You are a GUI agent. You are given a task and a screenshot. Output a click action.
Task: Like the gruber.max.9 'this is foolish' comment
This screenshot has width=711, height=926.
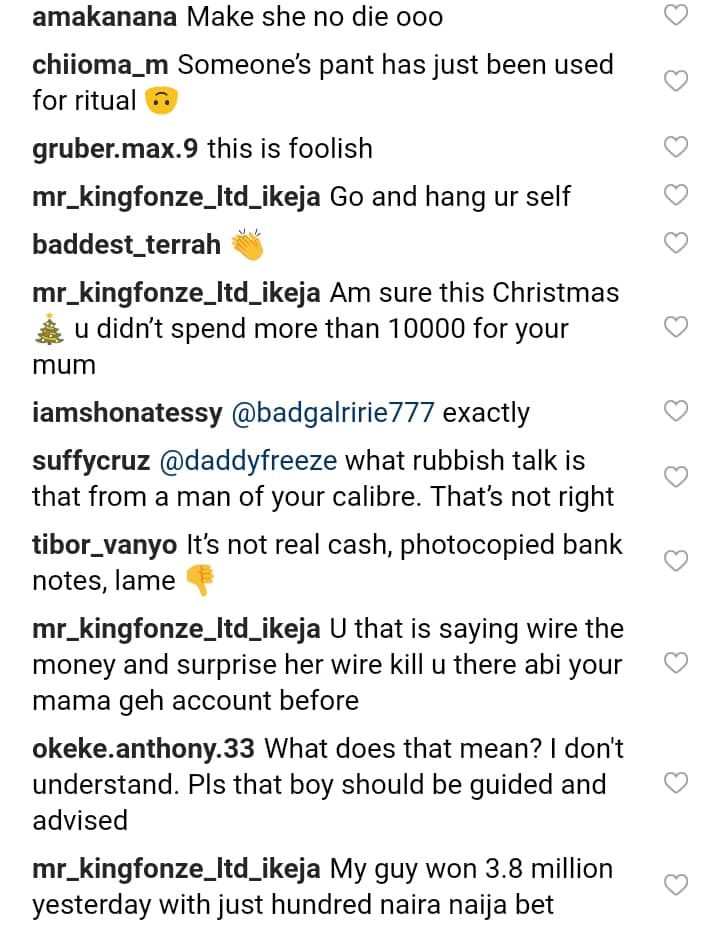coord(677,147)
